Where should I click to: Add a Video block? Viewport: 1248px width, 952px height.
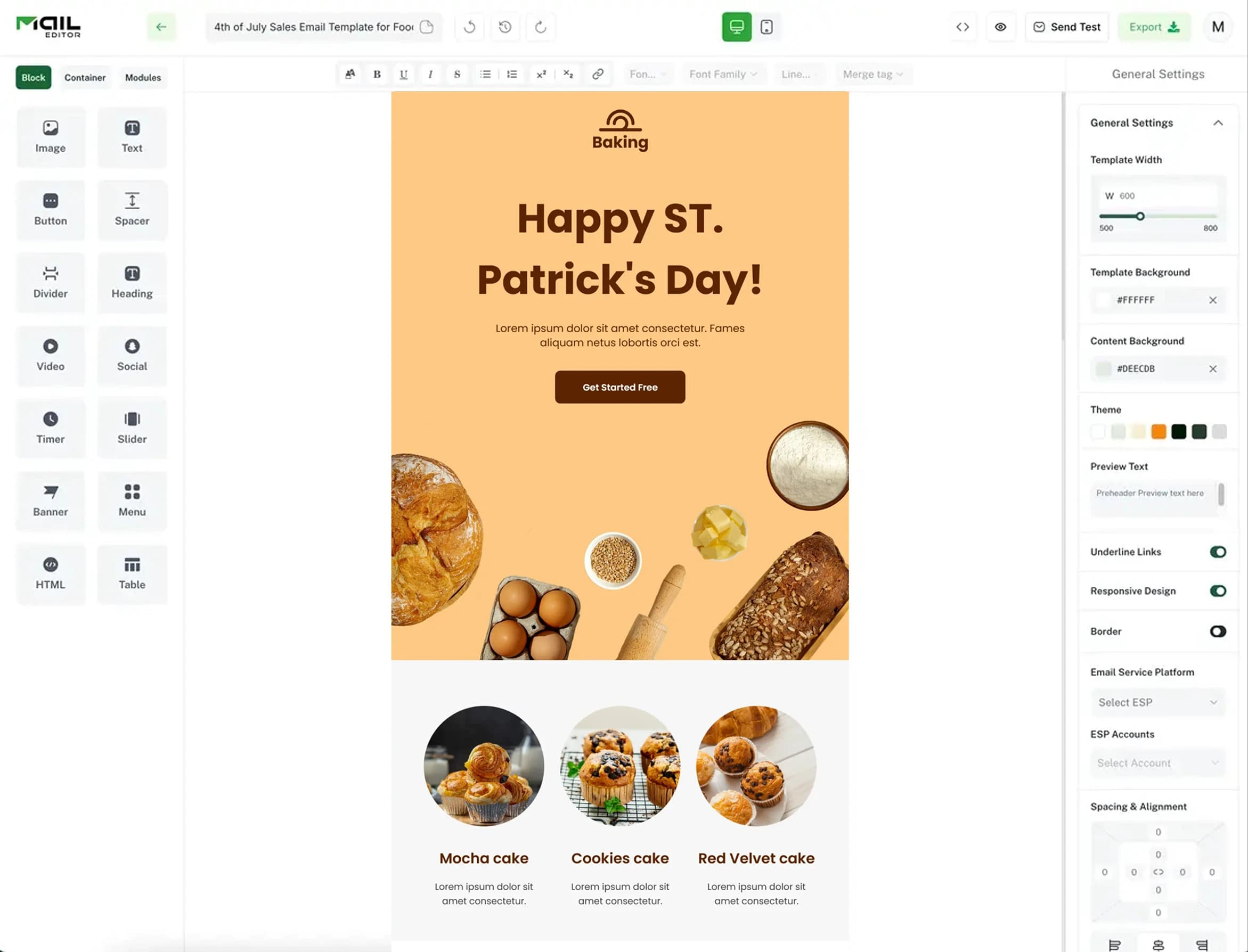coord(51,356)
